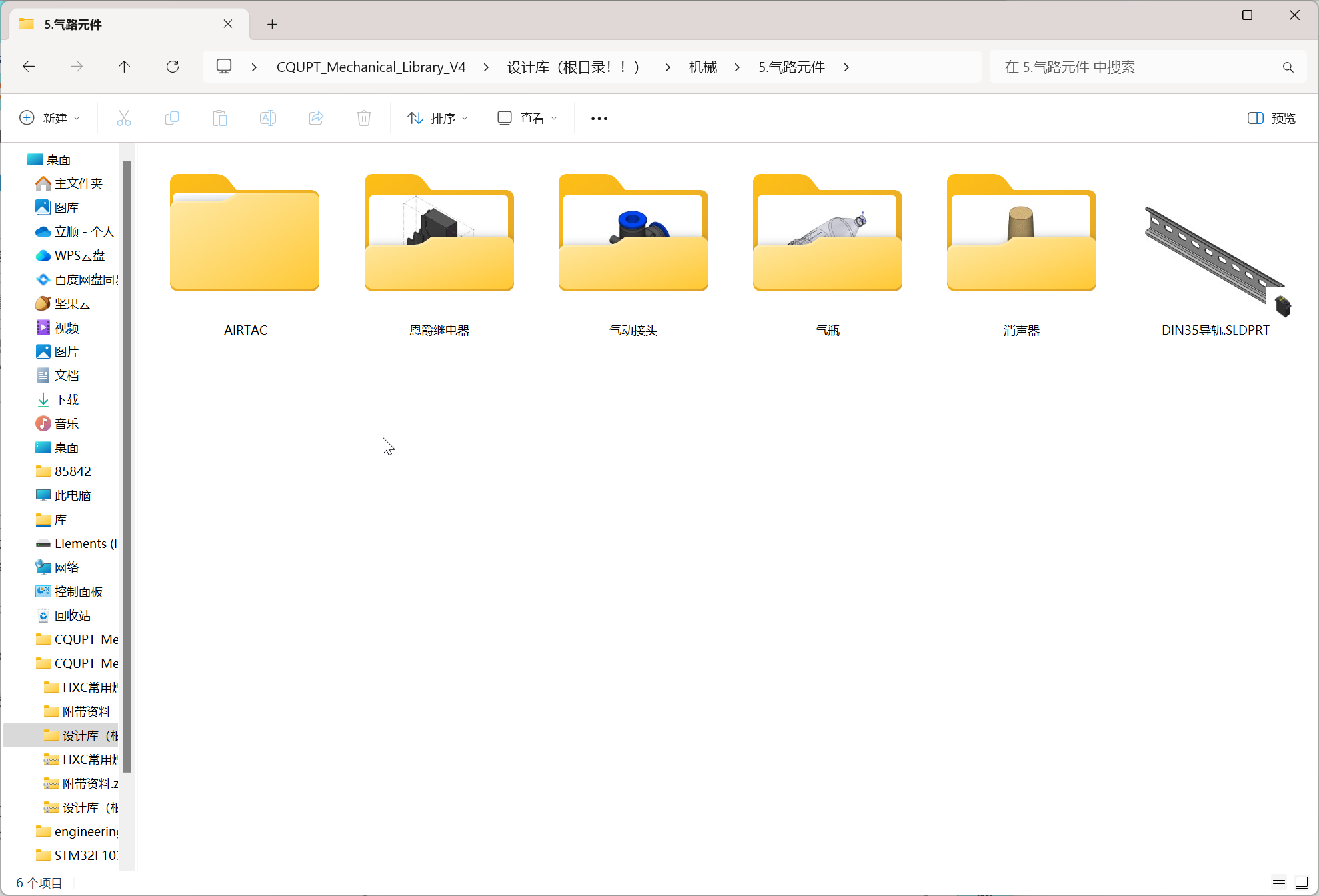Click the Delete trash icon
This screenshot has width=1319, height=896.
[x=364, y=118]
